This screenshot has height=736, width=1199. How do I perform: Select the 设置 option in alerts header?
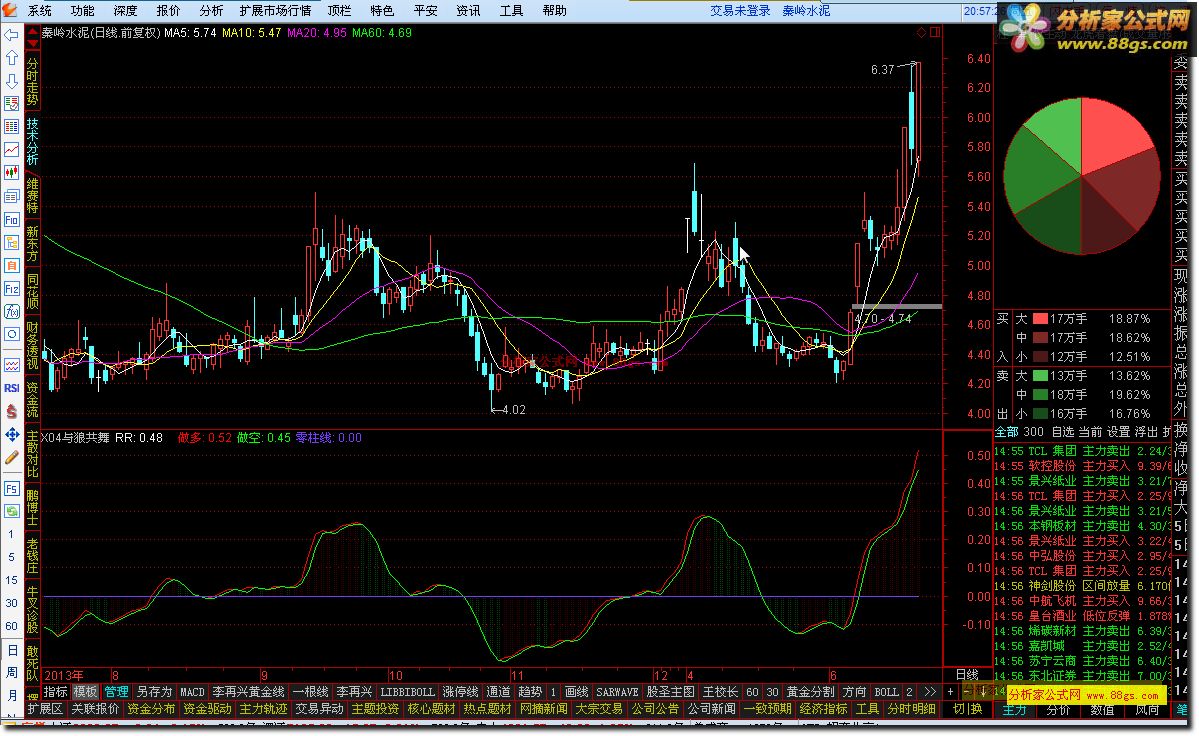coord(1119,432)
